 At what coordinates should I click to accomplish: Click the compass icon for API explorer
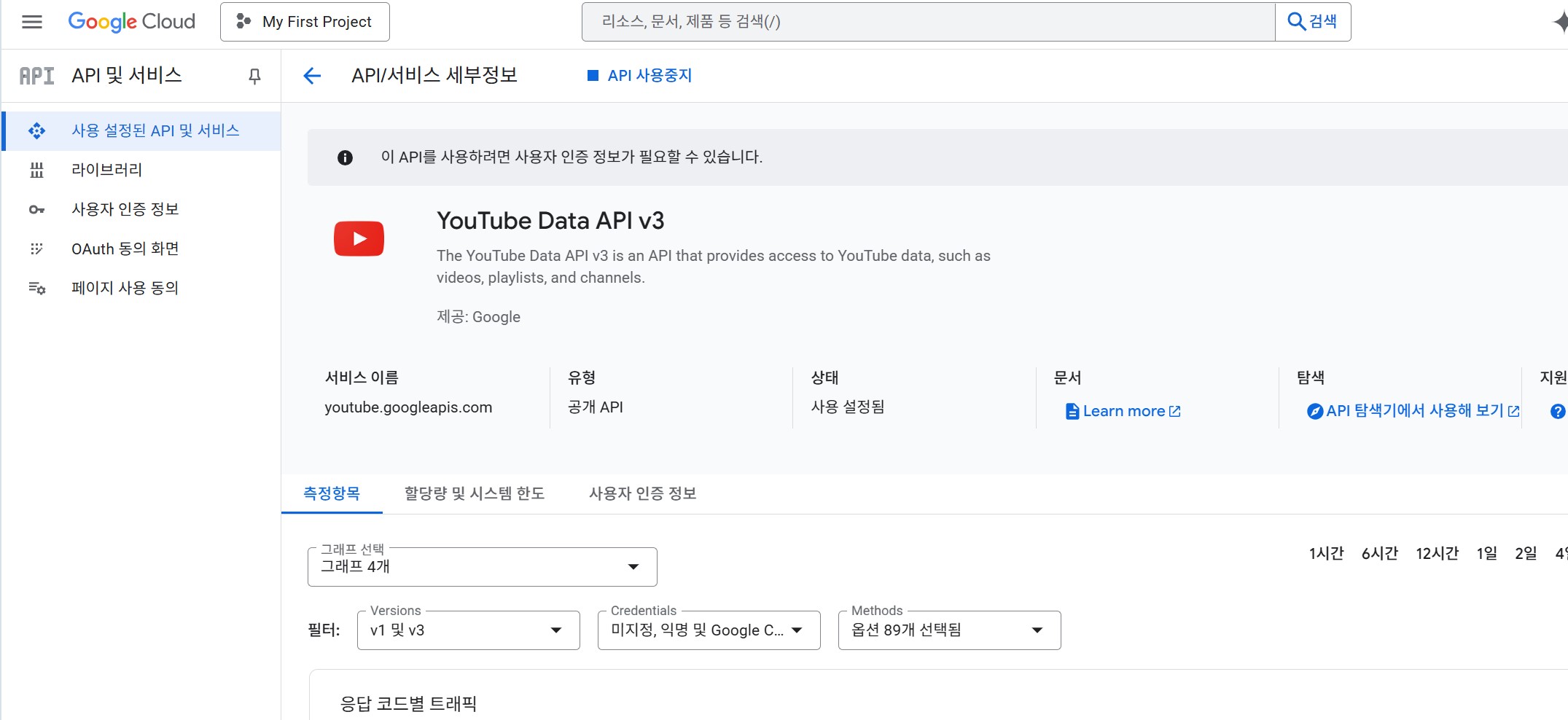(1315, 412)
